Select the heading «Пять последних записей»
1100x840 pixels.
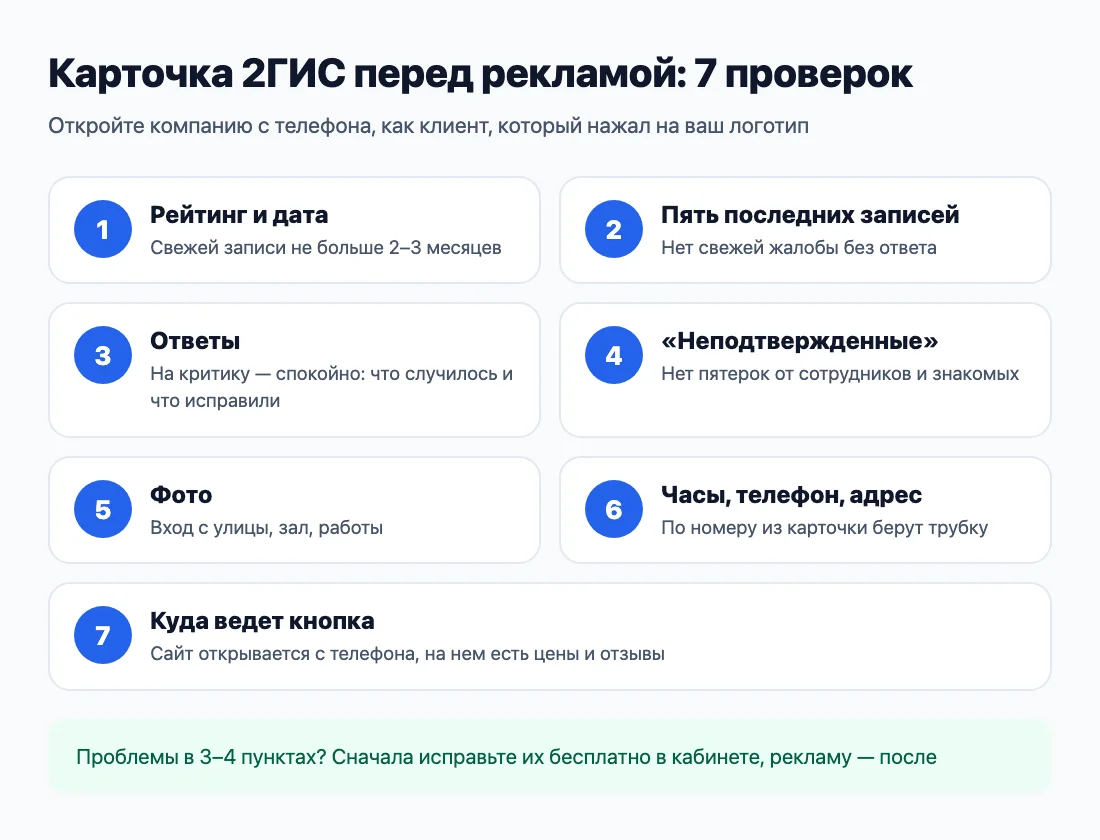click(810, 215)
